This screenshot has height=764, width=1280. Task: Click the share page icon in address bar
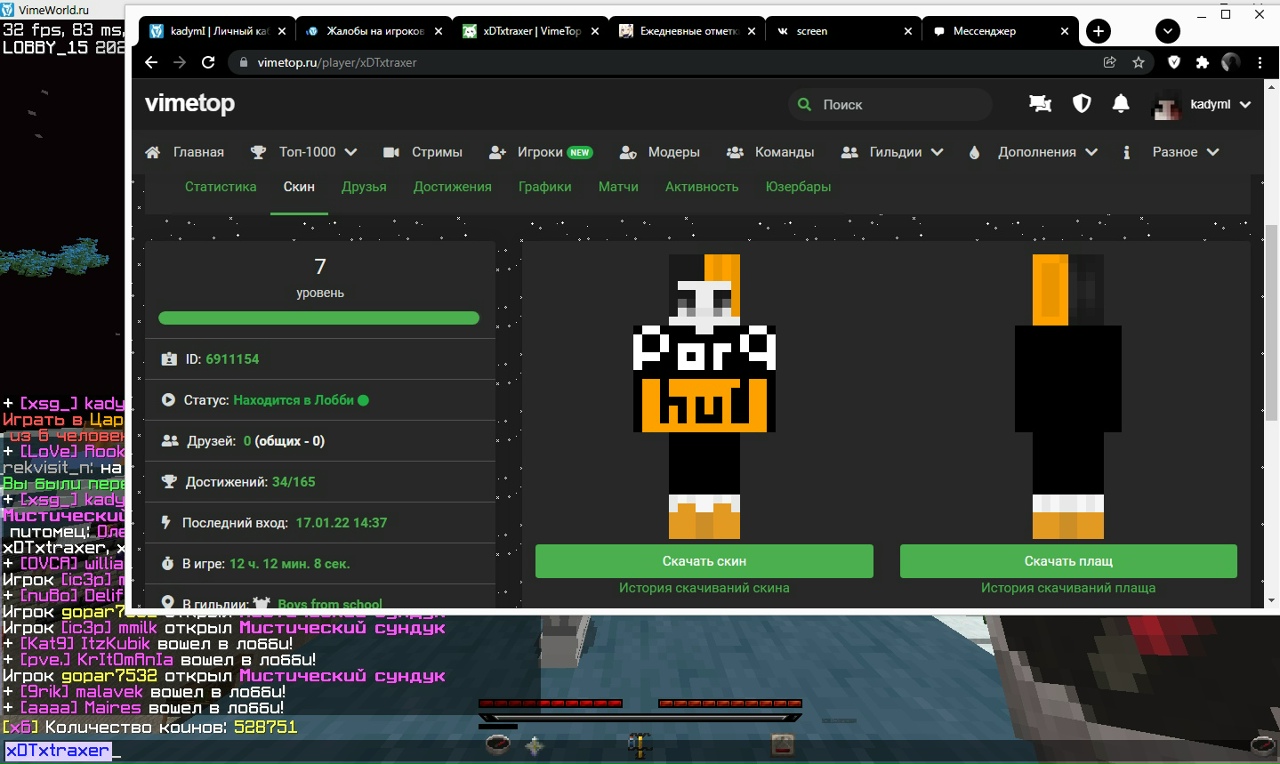click(x=1110, y=62)
